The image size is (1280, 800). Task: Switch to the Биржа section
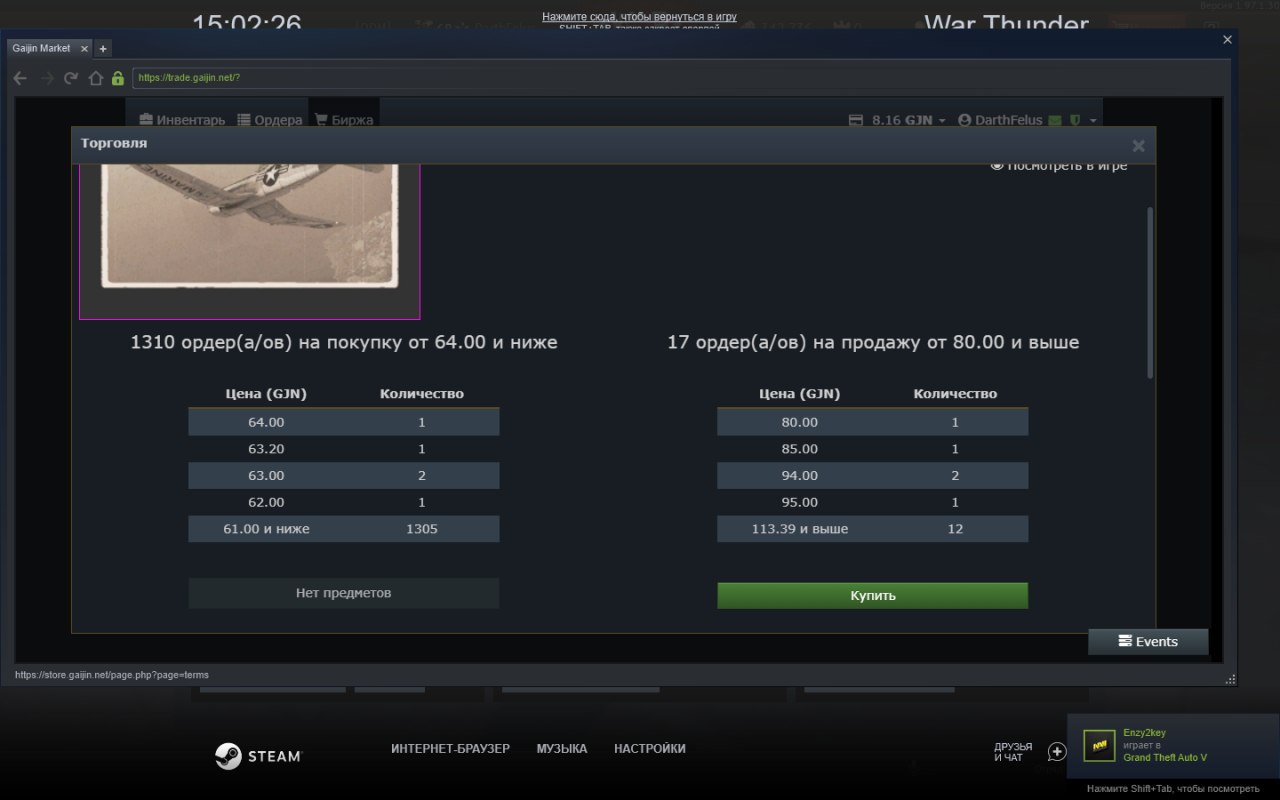(344, 120)
